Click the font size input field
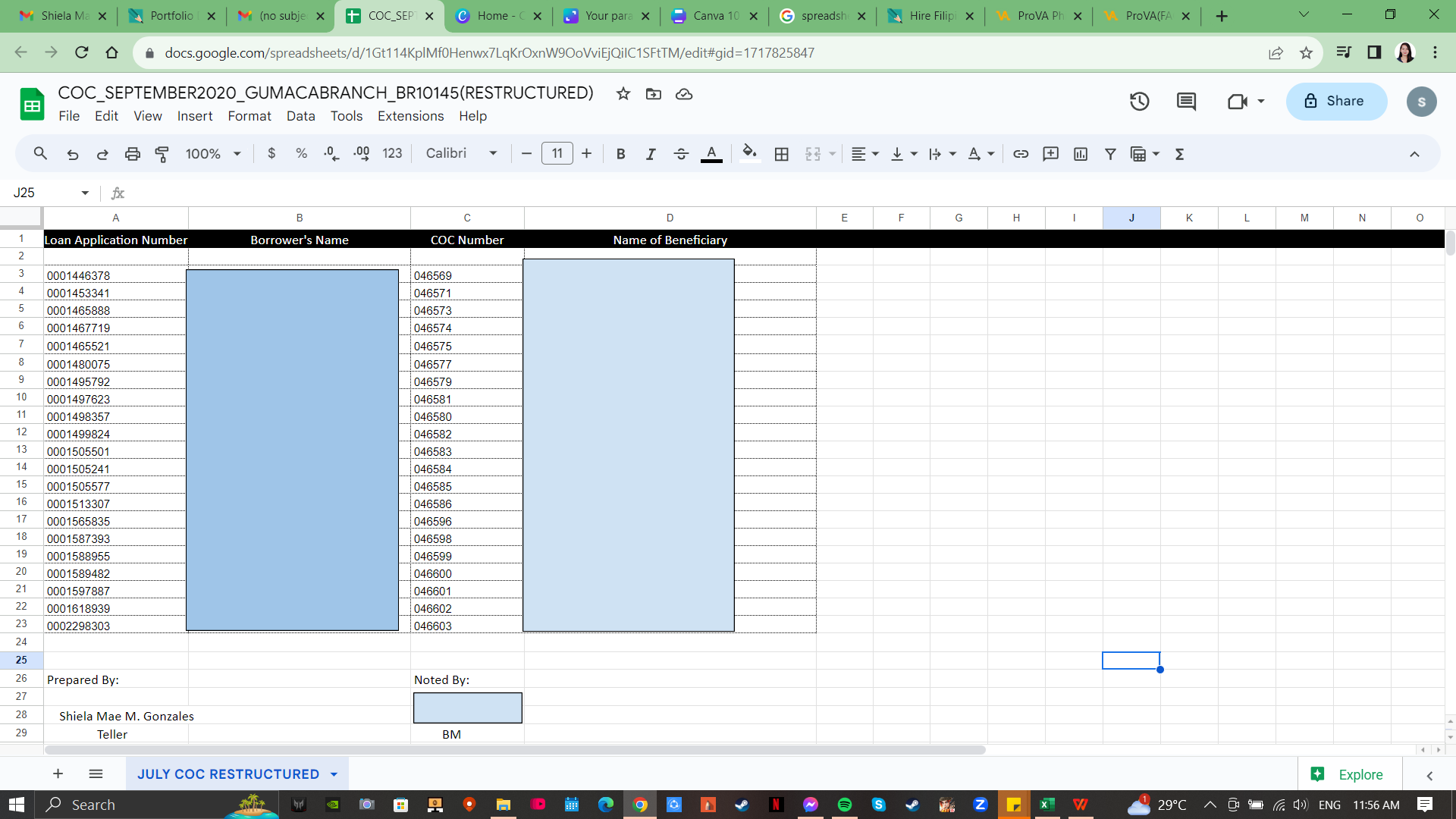1456x819 pixels. pyautogui.click(x=557, y=154)
